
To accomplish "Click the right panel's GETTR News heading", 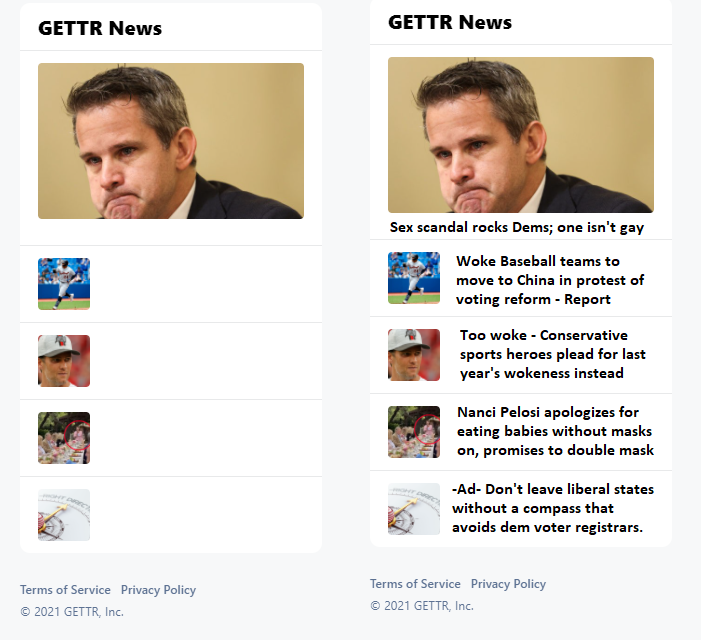I will coord(450,22).
